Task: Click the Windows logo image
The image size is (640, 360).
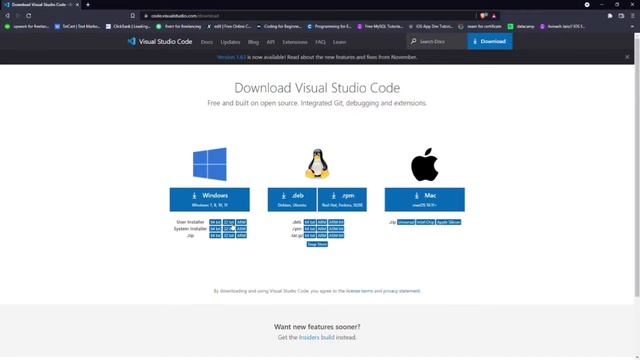Action: click(x=210, y=164)
